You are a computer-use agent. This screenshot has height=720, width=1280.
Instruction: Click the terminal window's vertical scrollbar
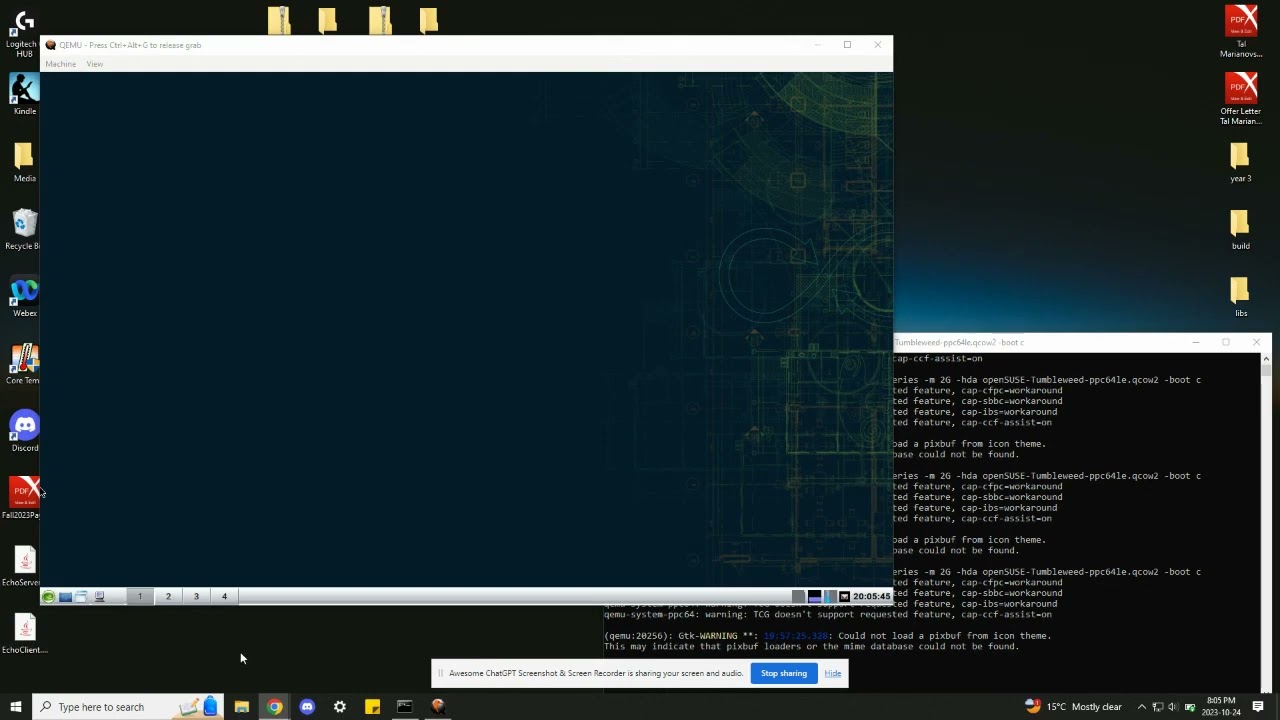pos(1266,520)
